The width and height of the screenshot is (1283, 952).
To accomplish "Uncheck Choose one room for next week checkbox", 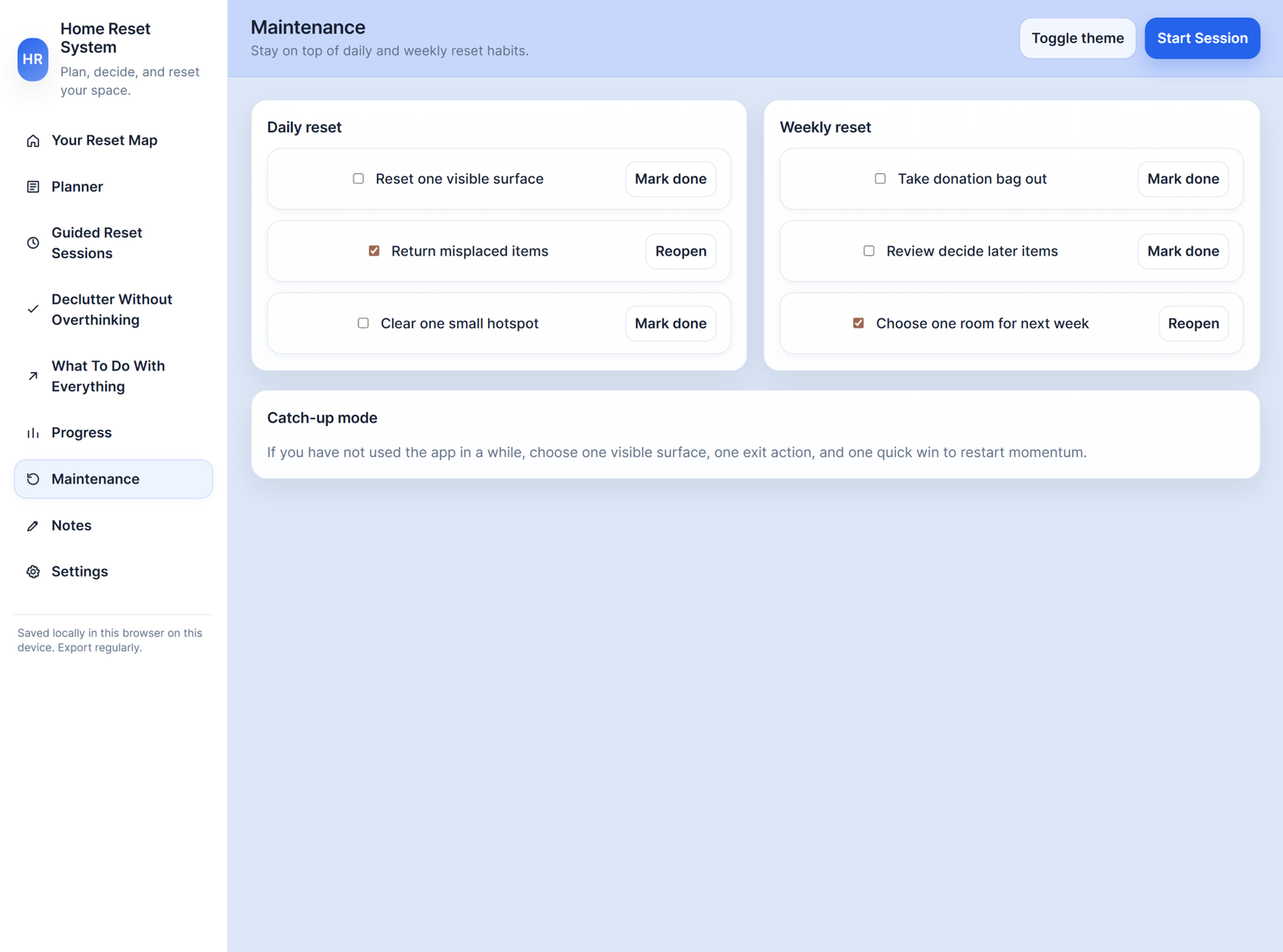I will click(859, 323).
